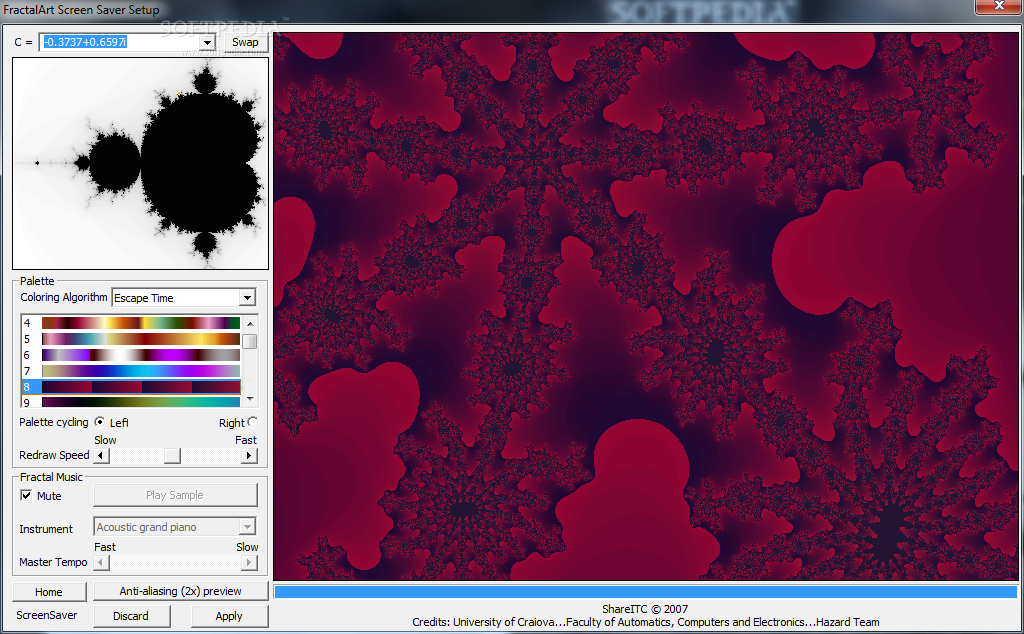Screen dimensions: 1024x634
Task: Click Master Tempo right arrow
Action: coord(249,562)
